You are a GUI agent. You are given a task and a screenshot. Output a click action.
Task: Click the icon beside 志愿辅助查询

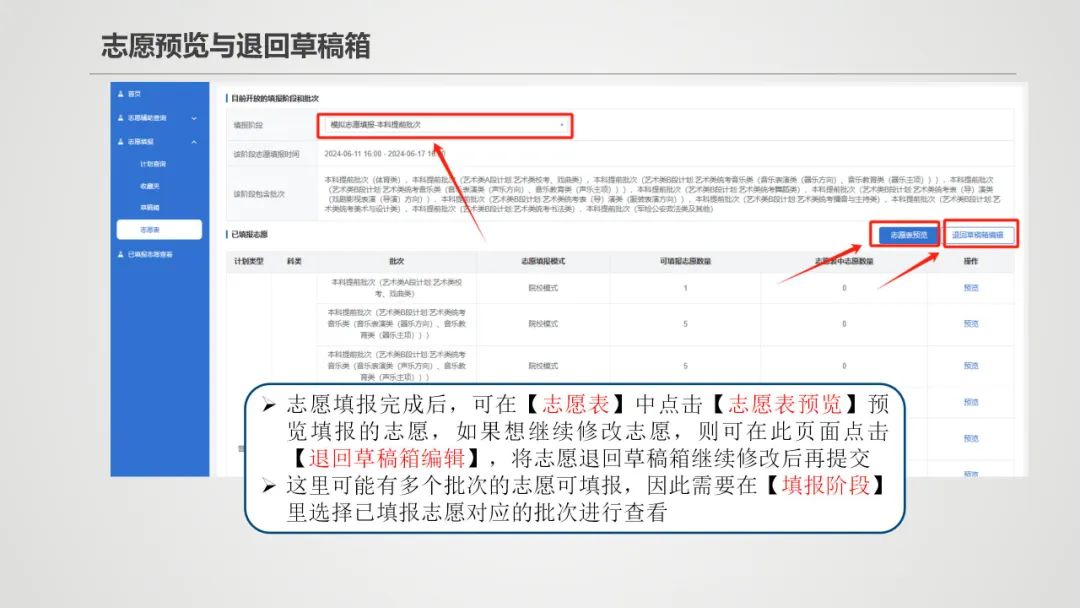pyautogui.click(x=122, y=118)
